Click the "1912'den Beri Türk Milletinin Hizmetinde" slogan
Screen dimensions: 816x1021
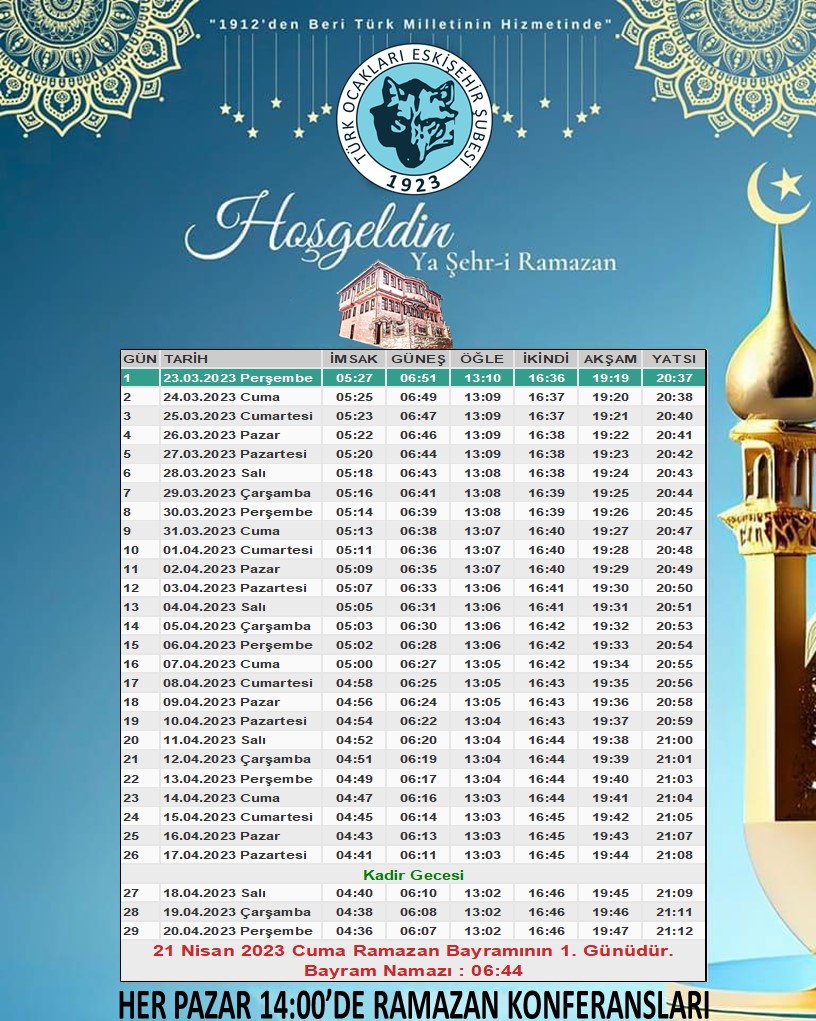click(411, 24)
